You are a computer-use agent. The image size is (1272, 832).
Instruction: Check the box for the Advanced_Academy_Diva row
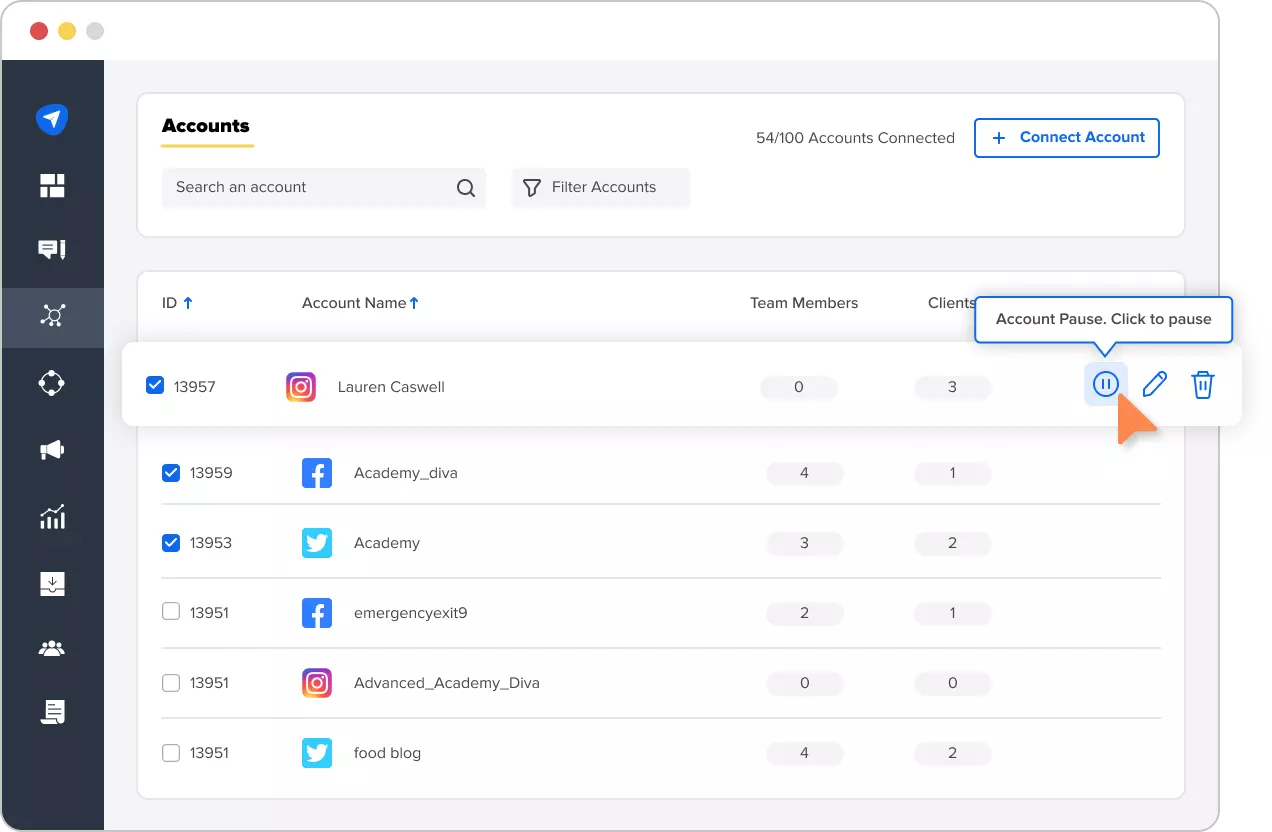(171, 683)
